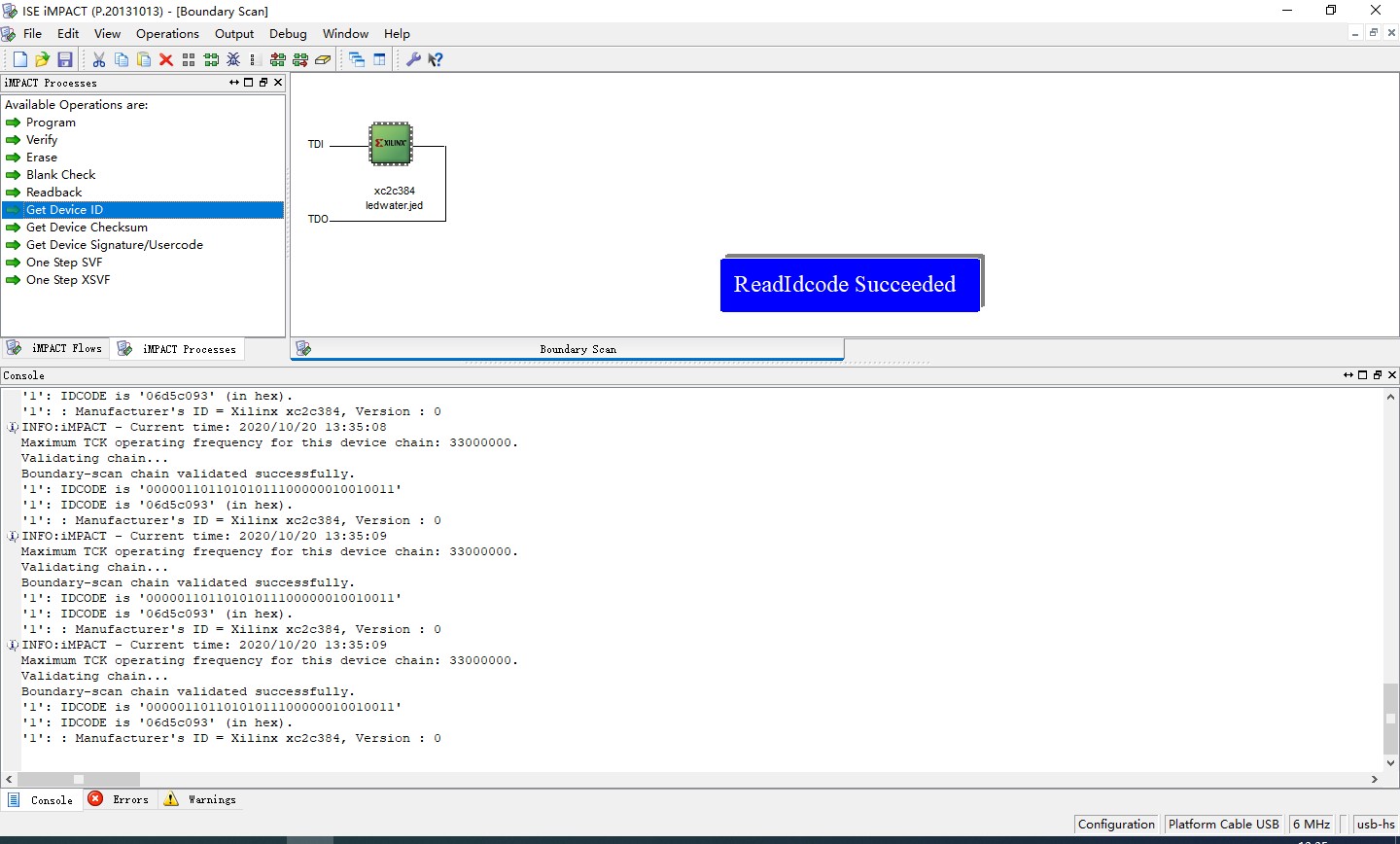Click the toolbar icon right of bug

click(x=253, y=59)
